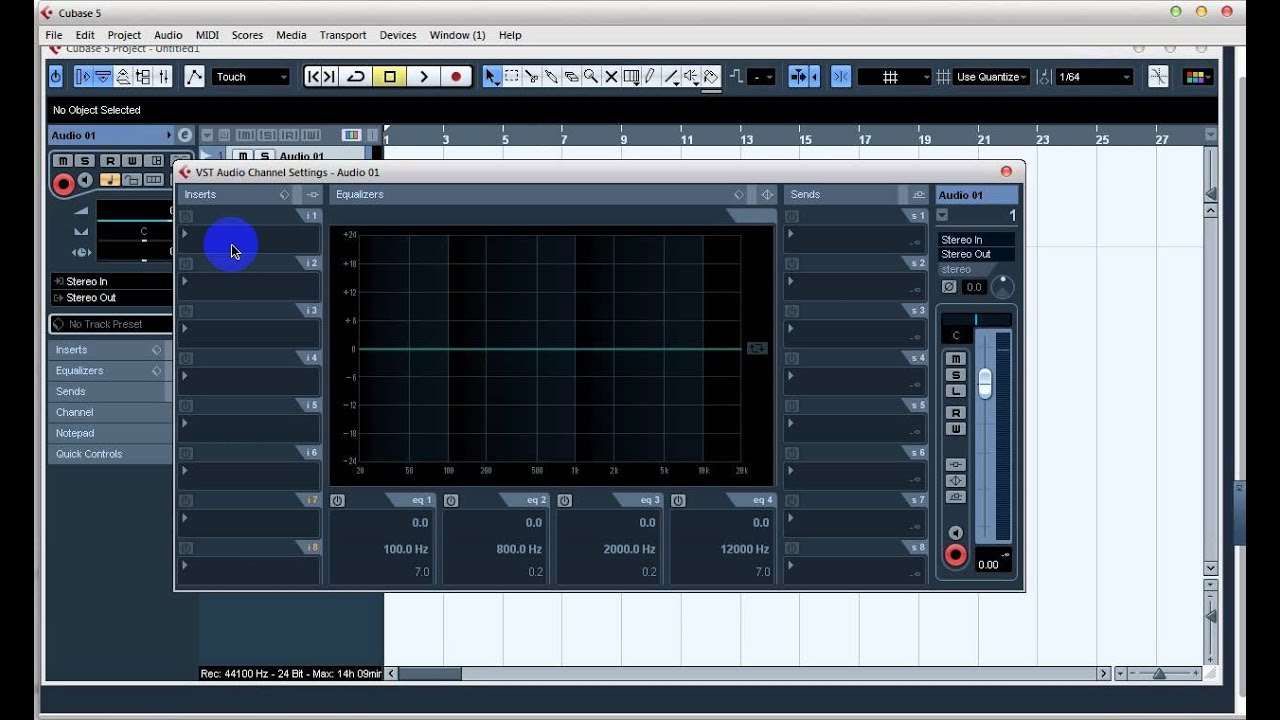Click the channel volume fader handle
1280x720 pixels.
[x=985, y=383]
